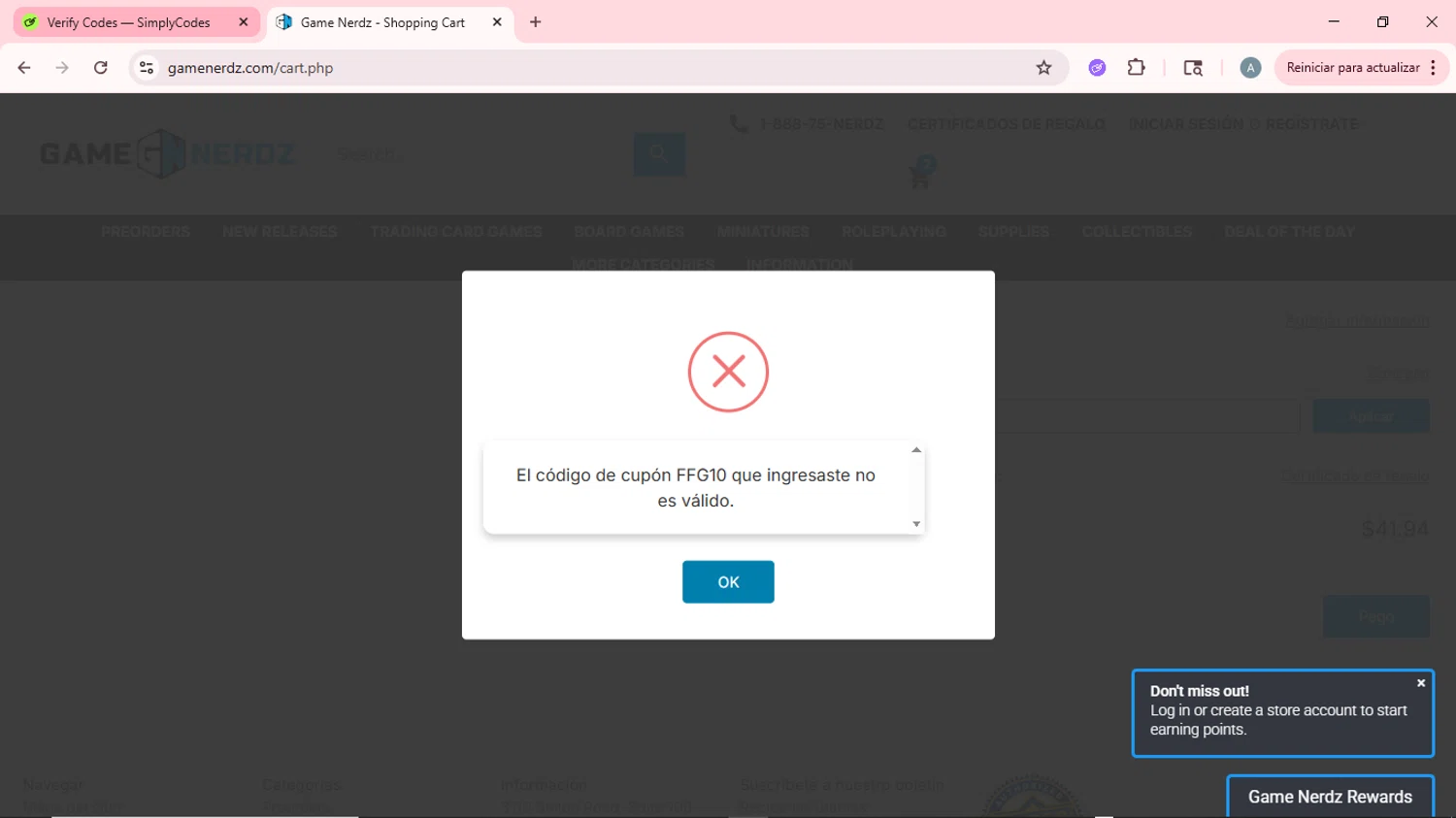Open Trading Card Games menu
1456x818 pixels.
point(456,232)
